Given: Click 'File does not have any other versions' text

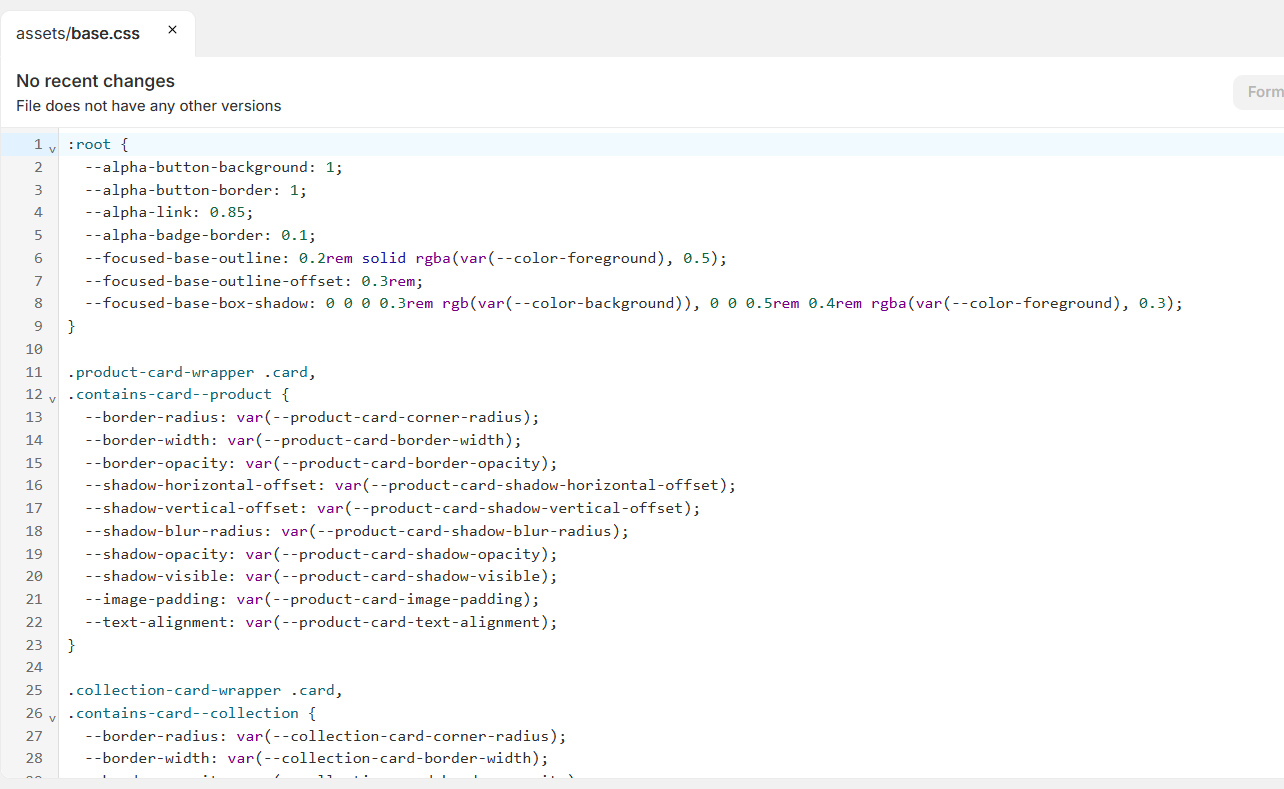Looking at the screenshot, I should [x=149, y=106].
